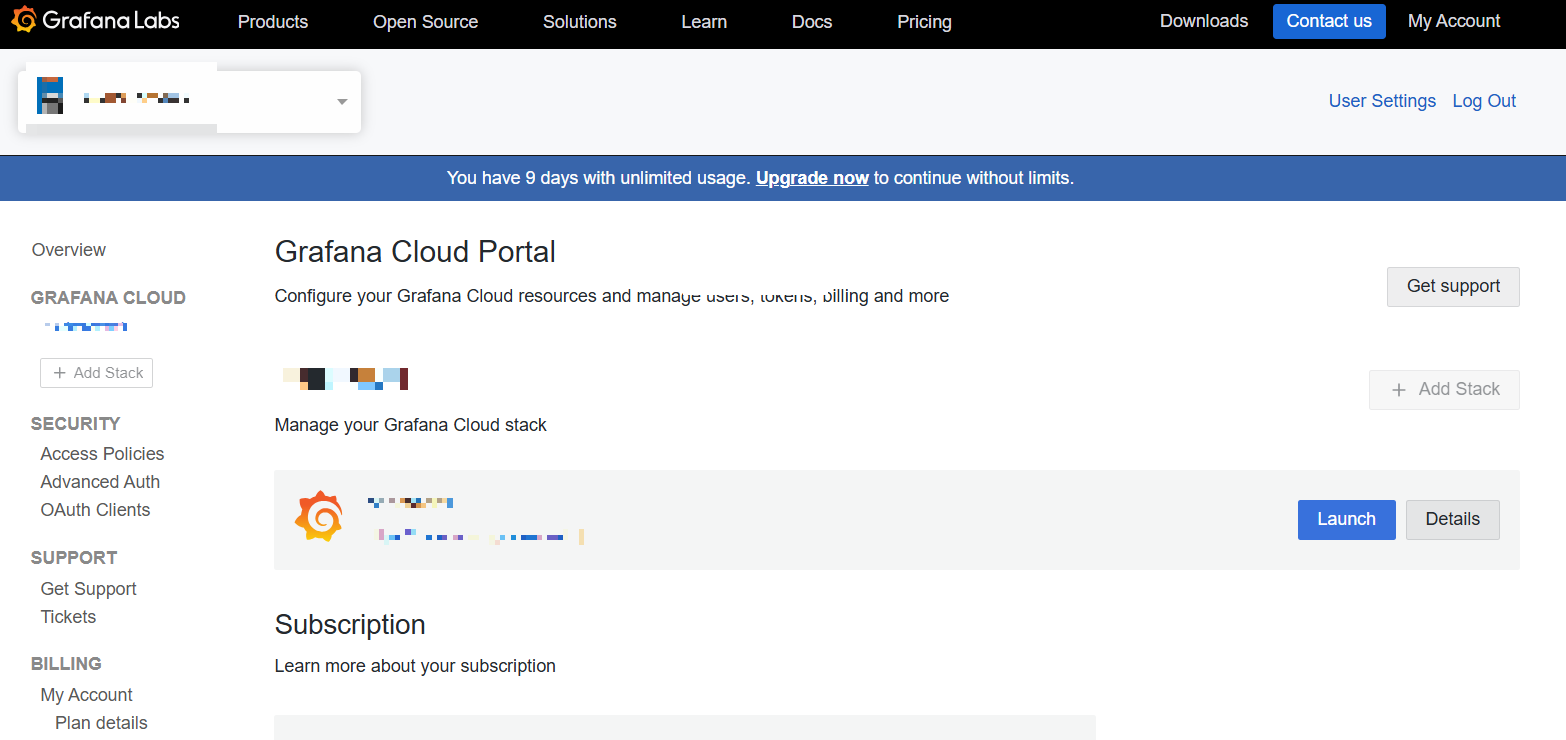1566x740 pixels.
Task: Open the Solutions menu
Action: (580, 21)
